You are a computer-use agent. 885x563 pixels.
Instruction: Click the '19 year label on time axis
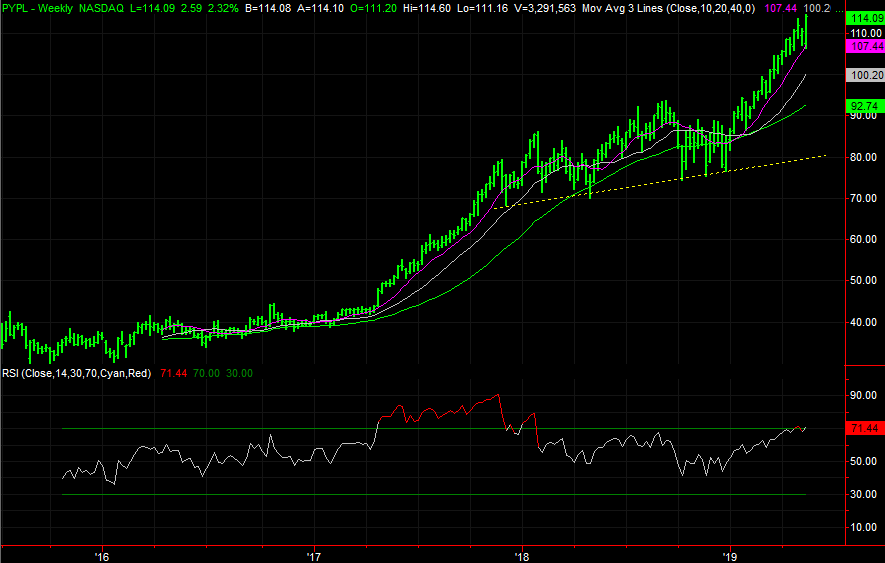tap(731, 556)
